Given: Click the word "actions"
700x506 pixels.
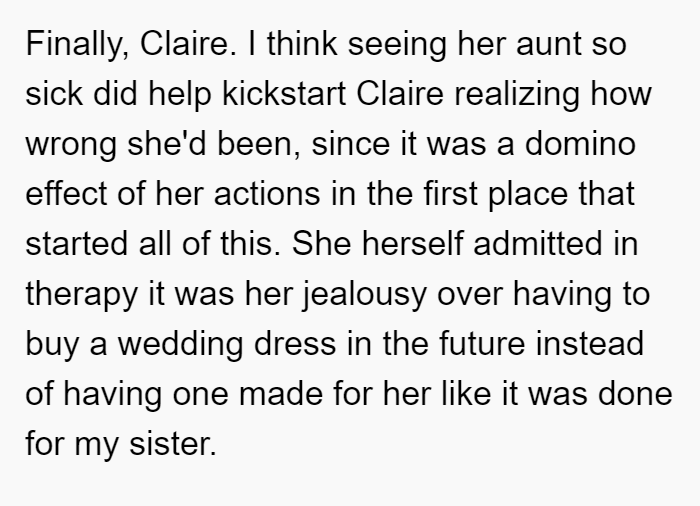Looking at the screenshot, I should (x=267, y=194).
